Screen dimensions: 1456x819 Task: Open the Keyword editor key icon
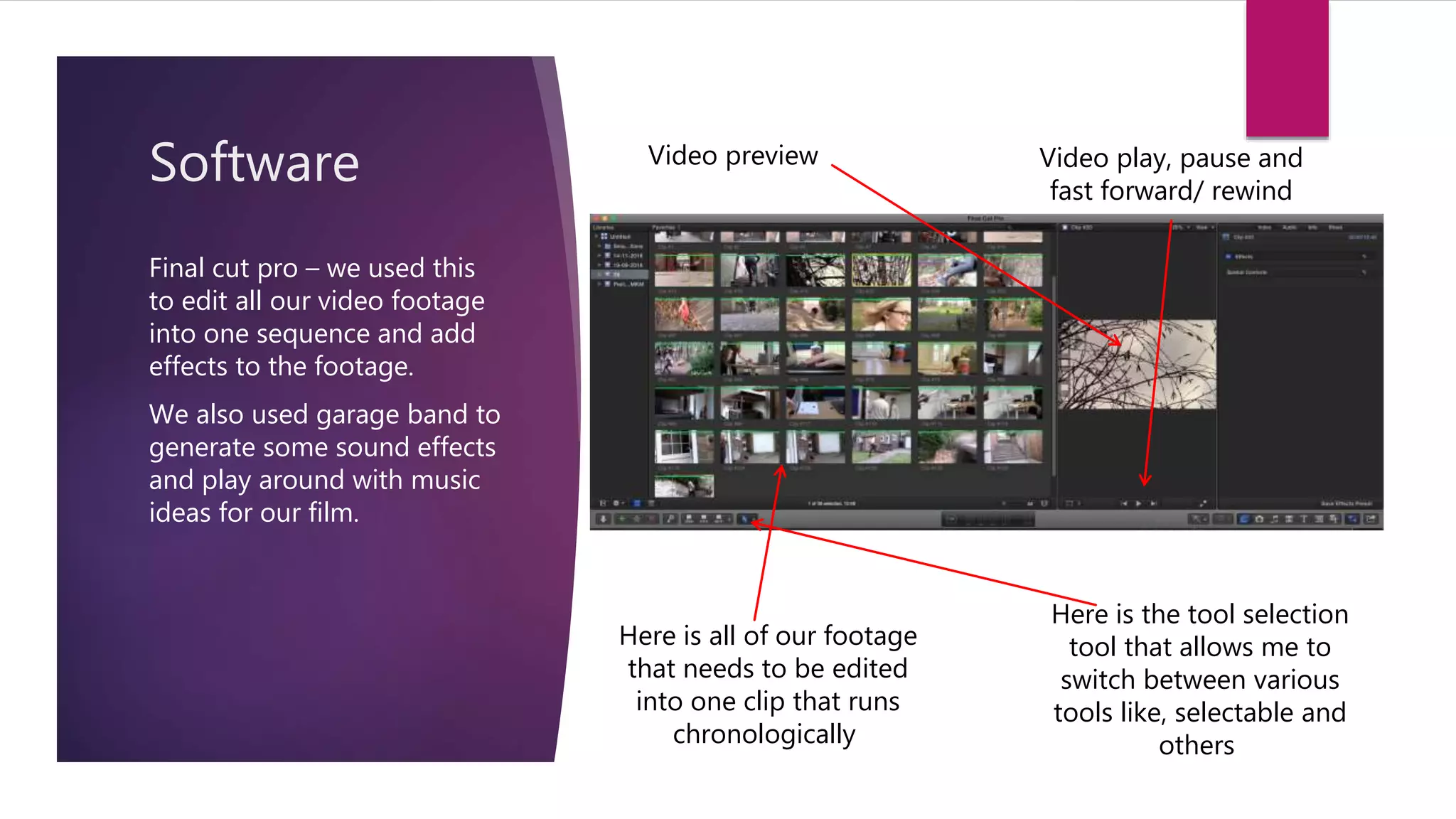pyautogui.click(x=670, y=519)
